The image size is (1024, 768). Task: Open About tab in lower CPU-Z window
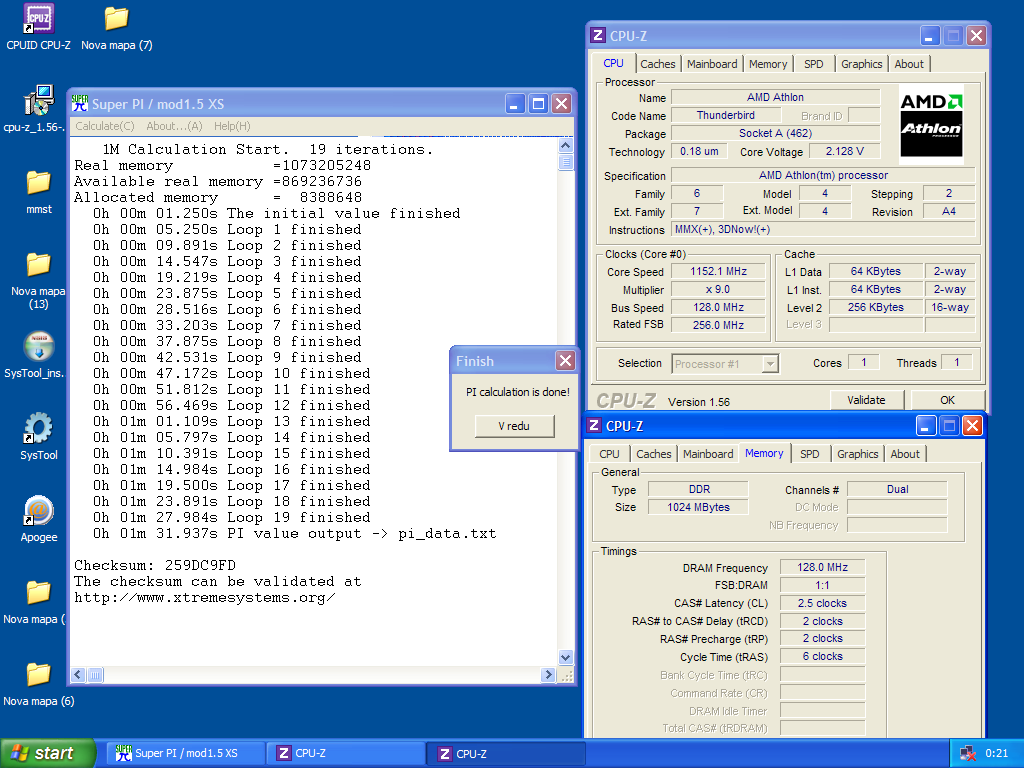click(905, 454)
